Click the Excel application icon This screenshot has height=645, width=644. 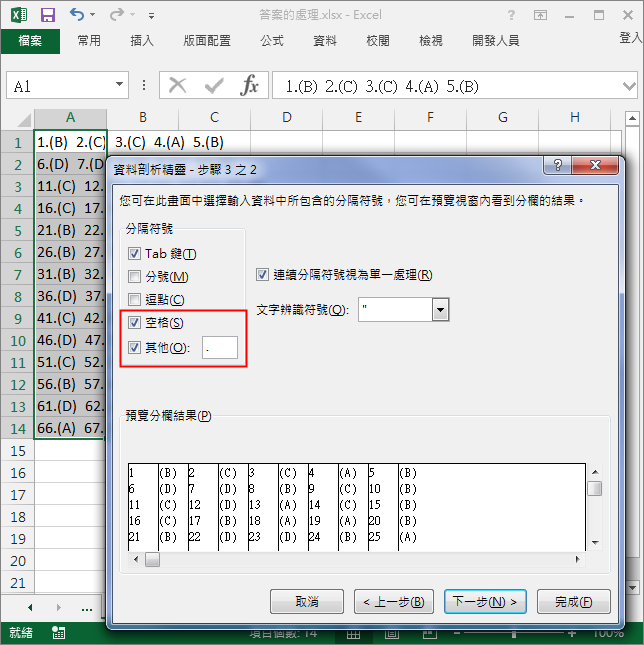pos(19,15)
